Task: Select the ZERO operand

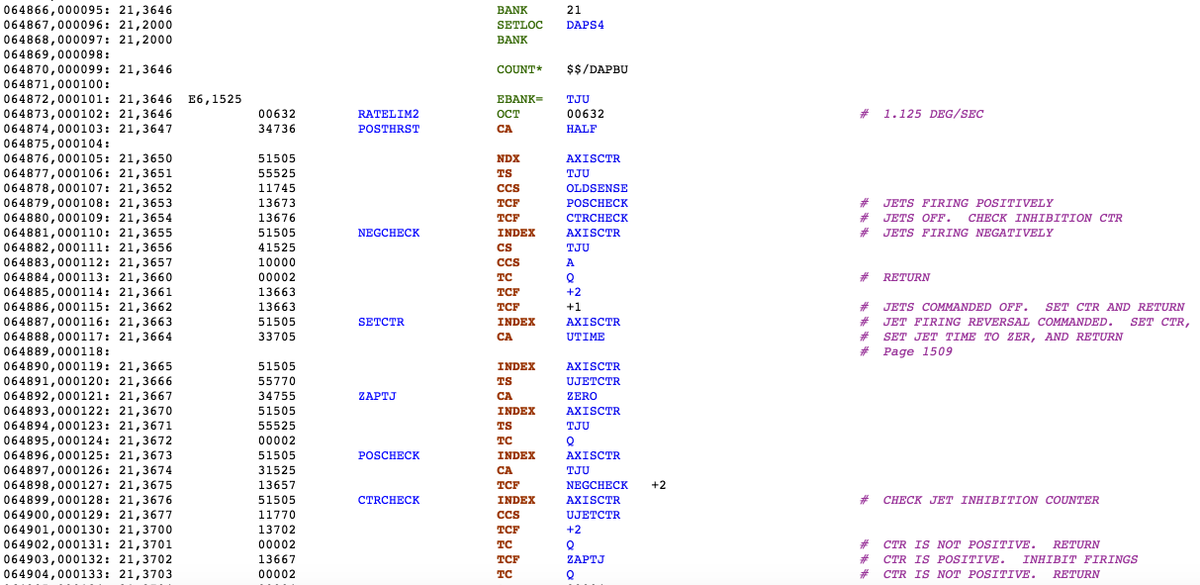Action: (x=581, y=396)
